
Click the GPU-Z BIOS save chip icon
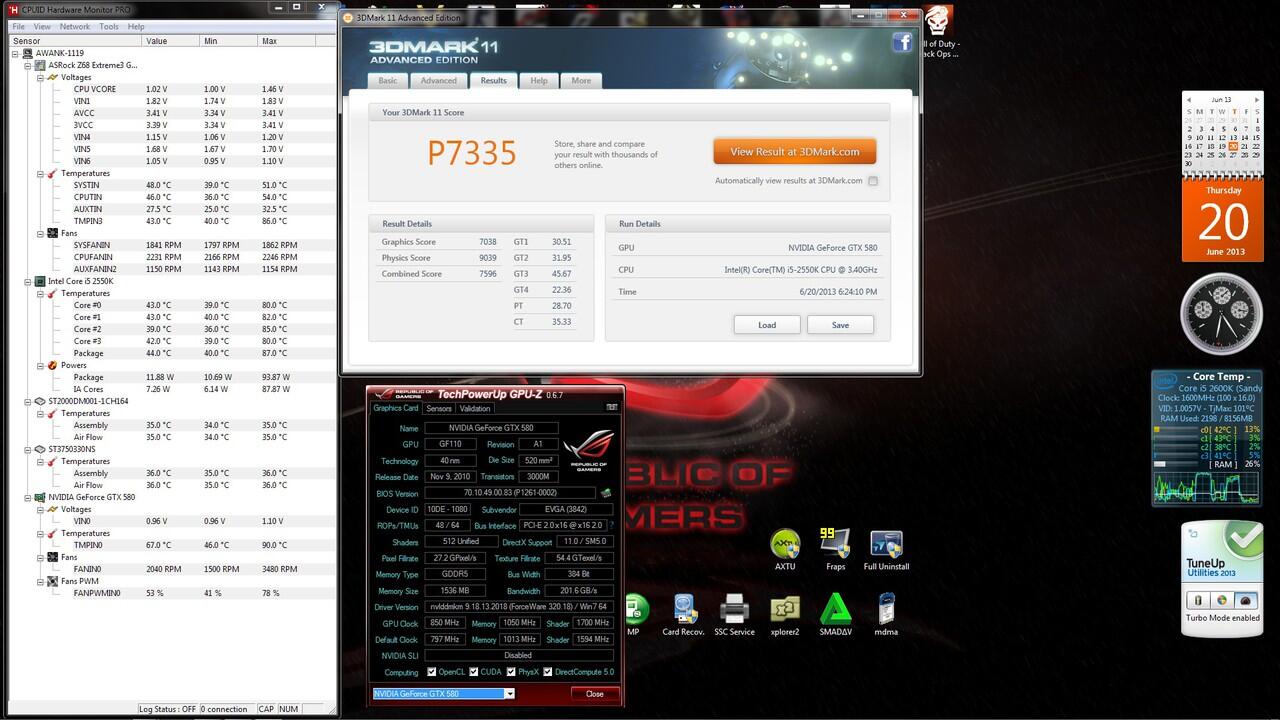point(606,493)
